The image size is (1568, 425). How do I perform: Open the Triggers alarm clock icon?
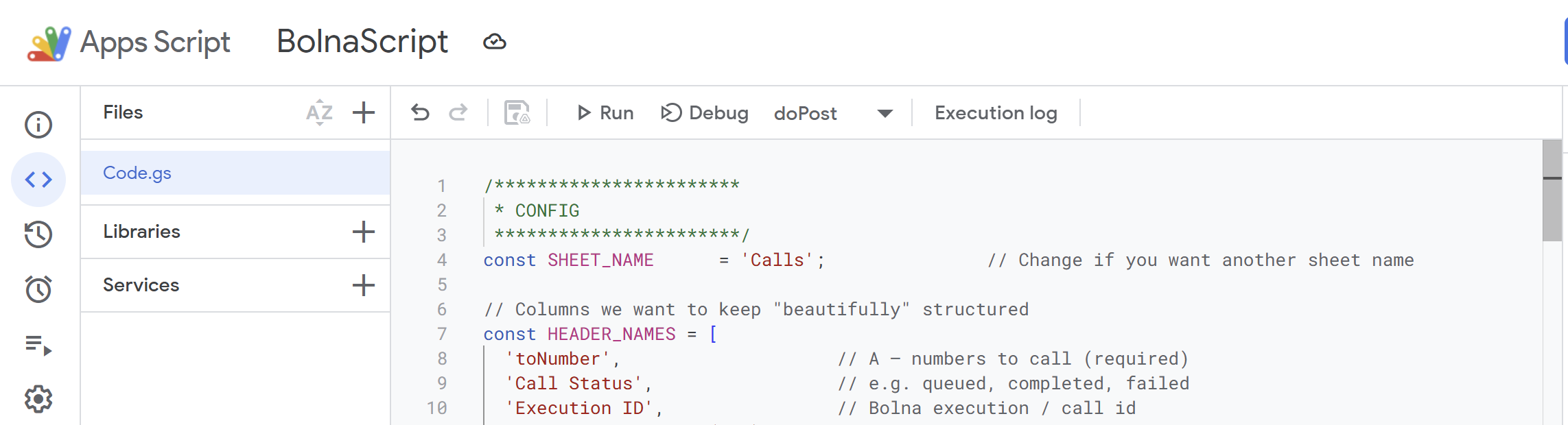pos(38,289)
